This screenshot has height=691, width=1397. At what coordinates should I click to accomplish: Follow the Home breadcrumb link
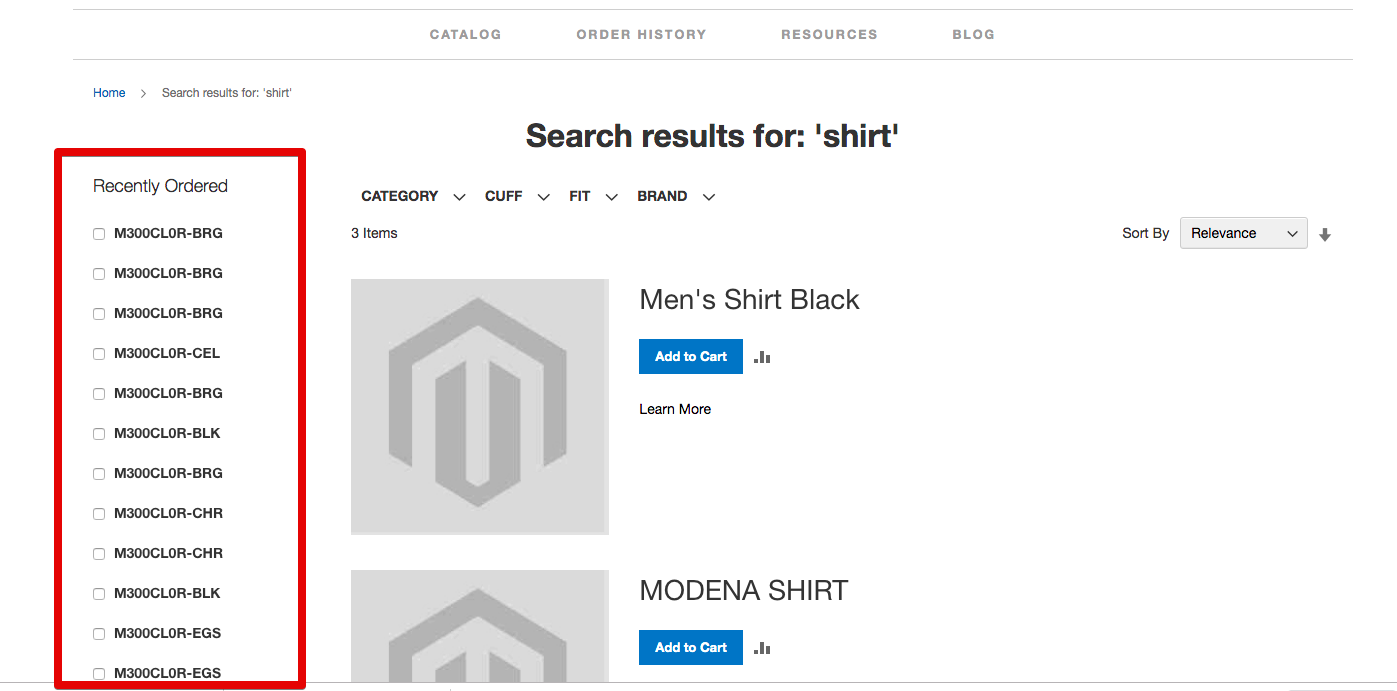coord(109,93)
